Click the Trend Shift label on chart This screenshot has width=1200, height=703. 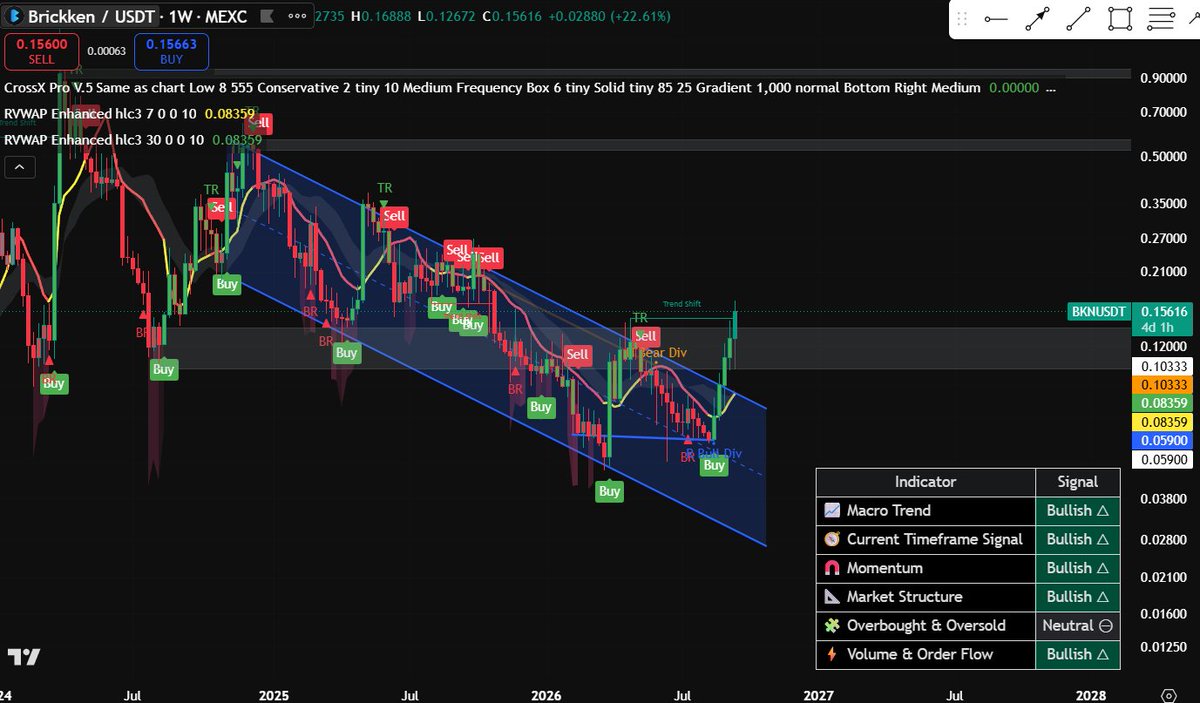point(682,304)
